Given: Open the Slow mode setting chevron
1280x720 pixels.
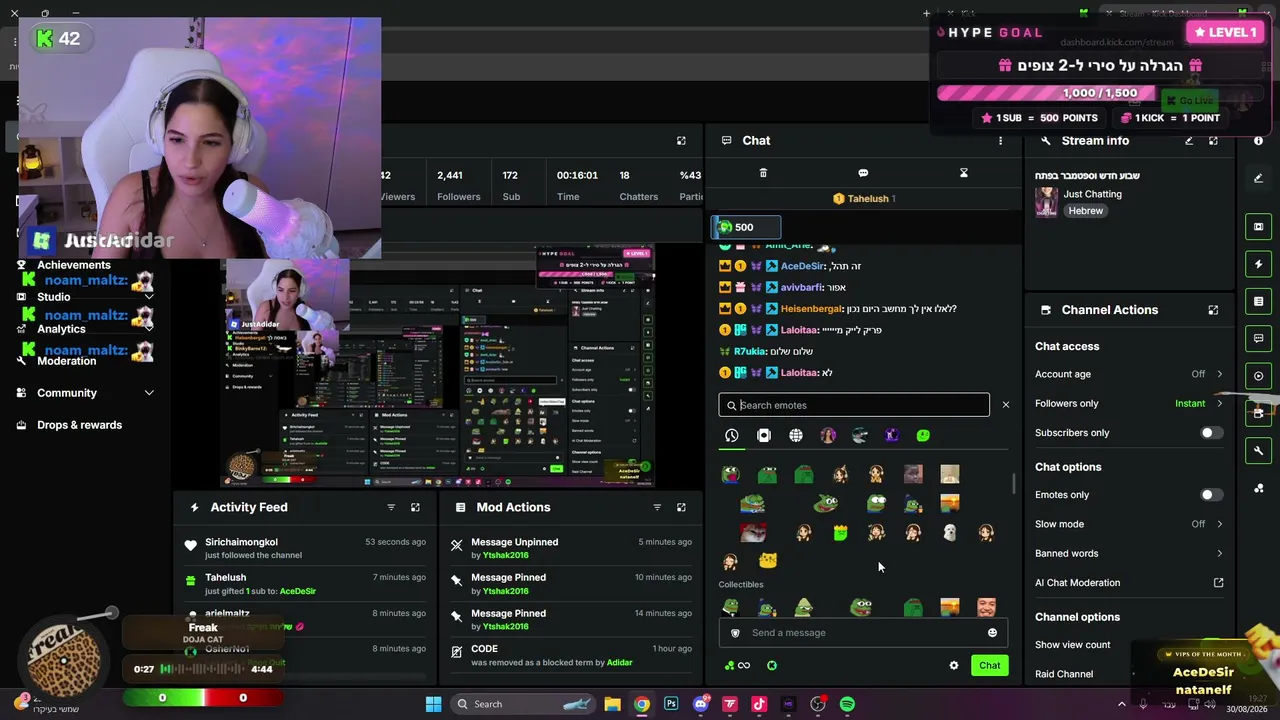Looking at the screenshot, I should (x=1219, y=524).
